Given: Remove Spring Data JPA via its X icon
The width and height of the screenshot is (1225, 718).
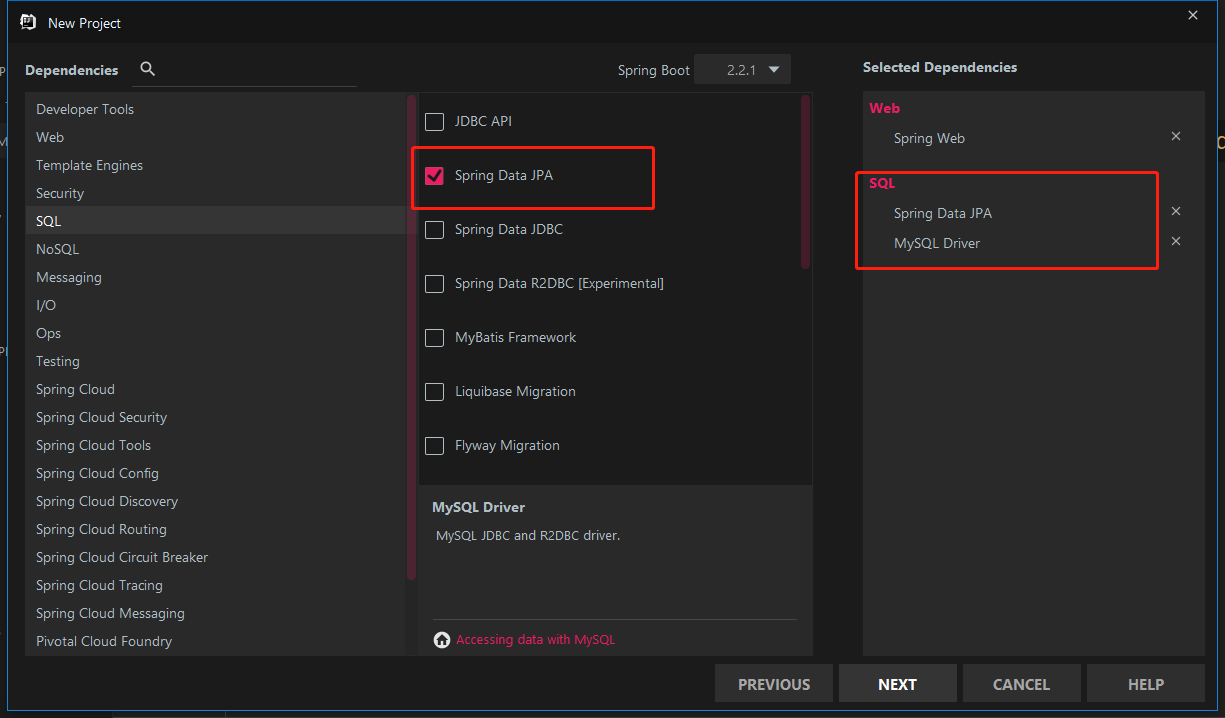Looking at the screenshot, I should click(1176, 211).
